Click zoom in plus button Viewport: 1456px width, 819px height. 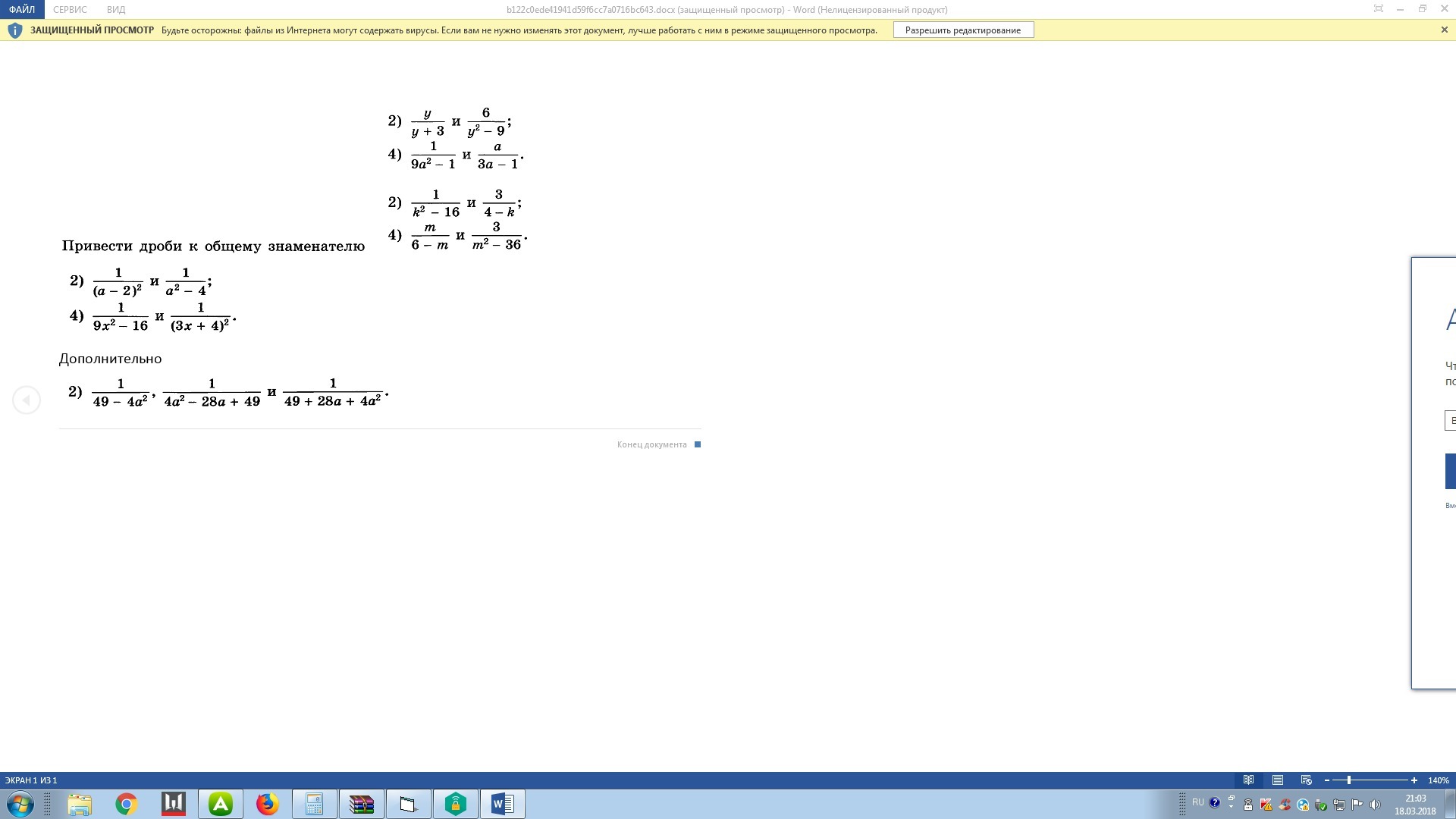point(1414,780)
